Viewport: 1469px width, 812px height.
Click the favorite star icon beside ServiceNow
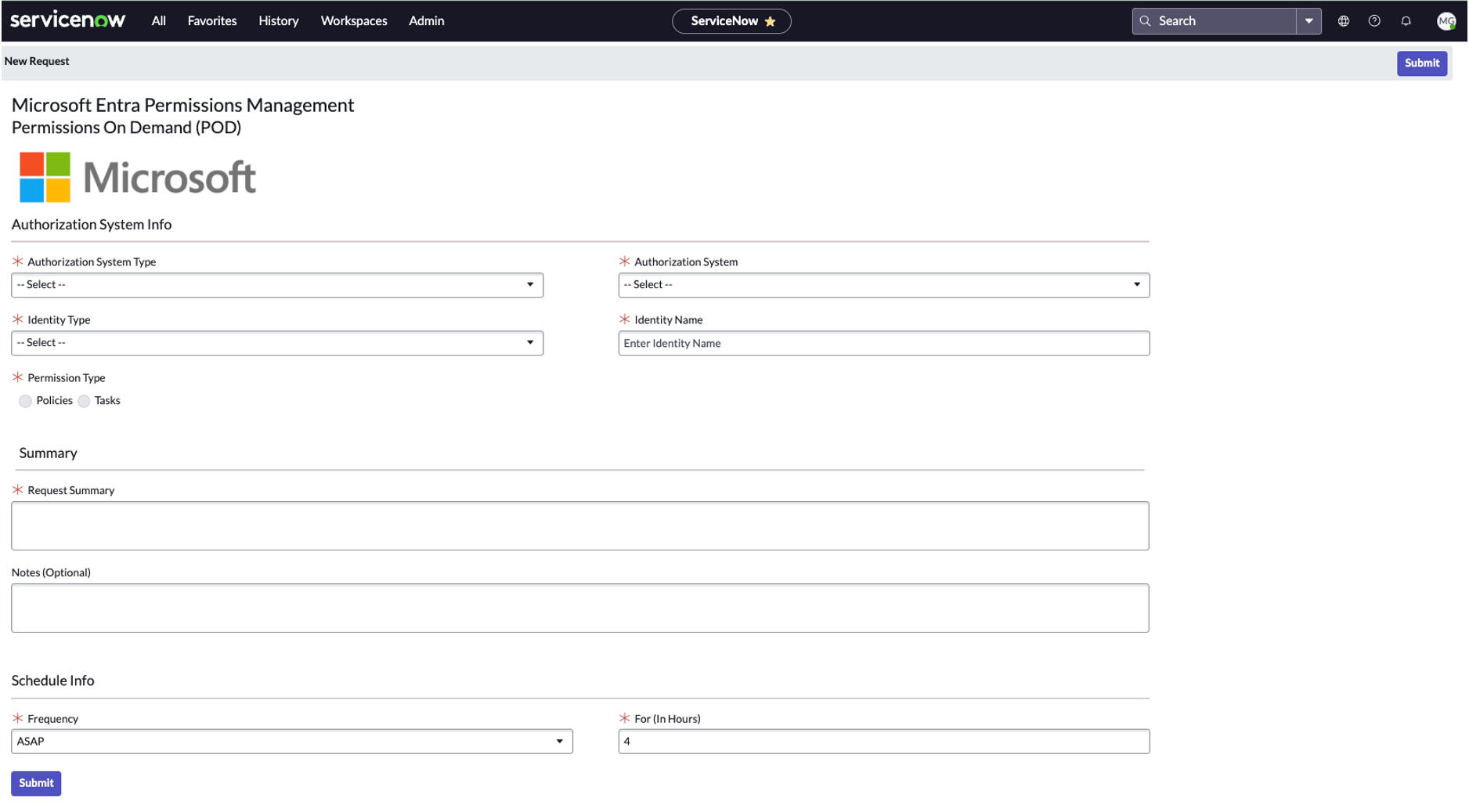point(770,21)
